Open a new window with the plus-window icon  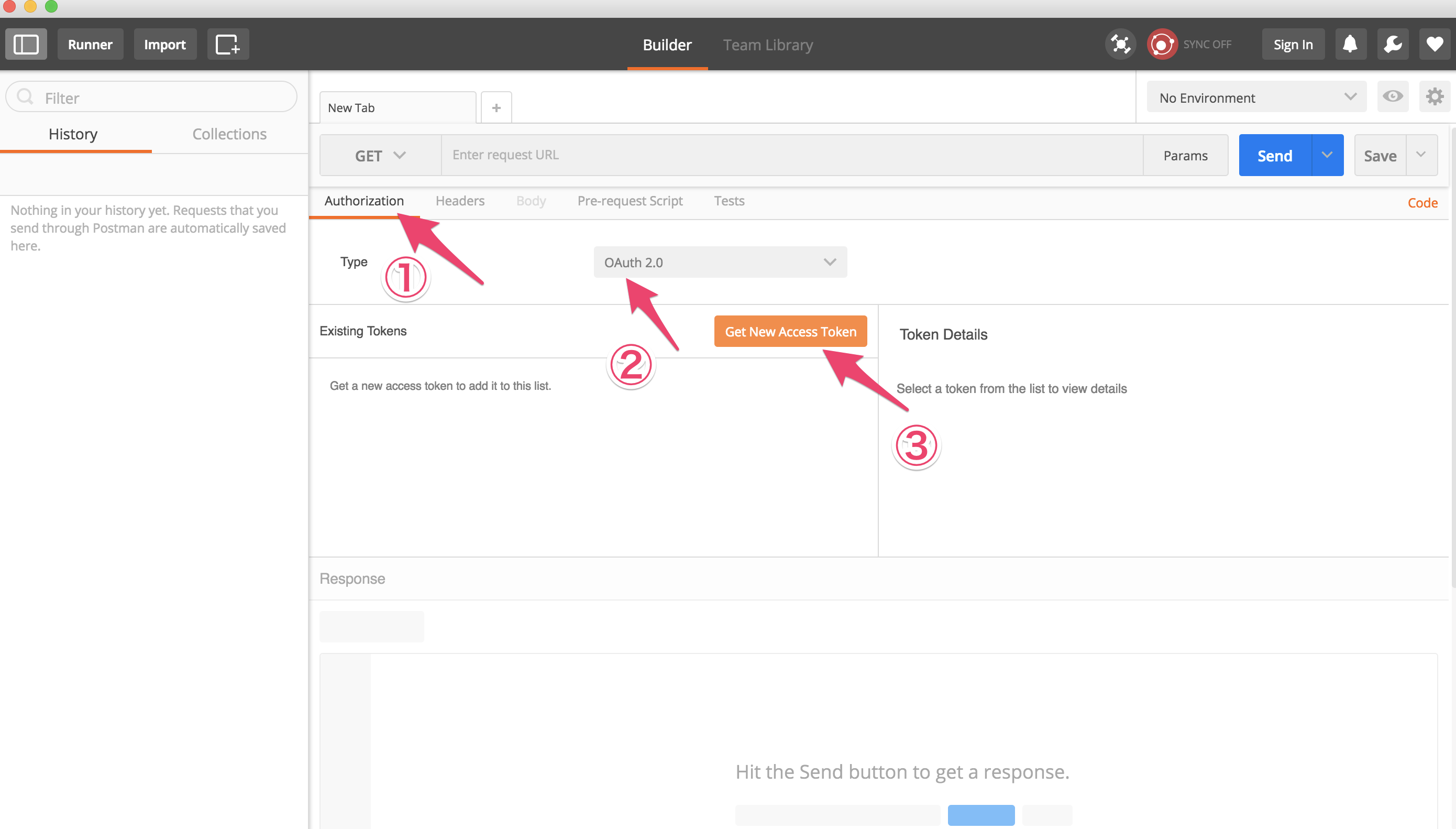tap(228, 44)
